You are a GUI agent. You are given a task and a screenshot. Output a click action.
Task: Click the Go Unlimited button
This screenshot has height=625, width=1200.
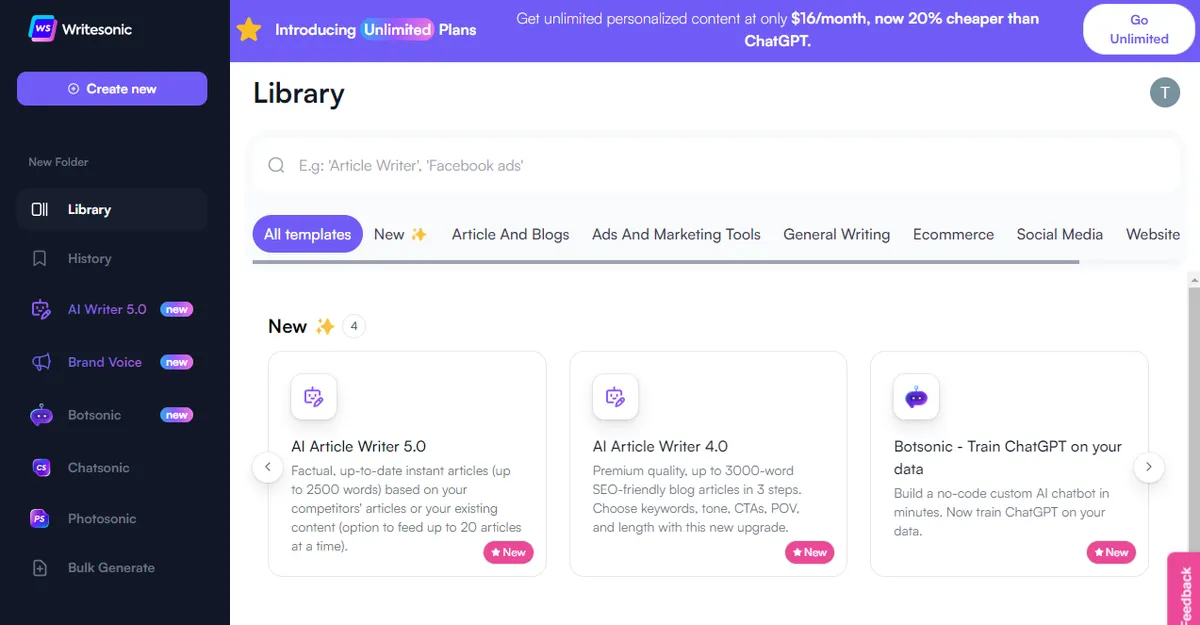tap(1139, 29)
